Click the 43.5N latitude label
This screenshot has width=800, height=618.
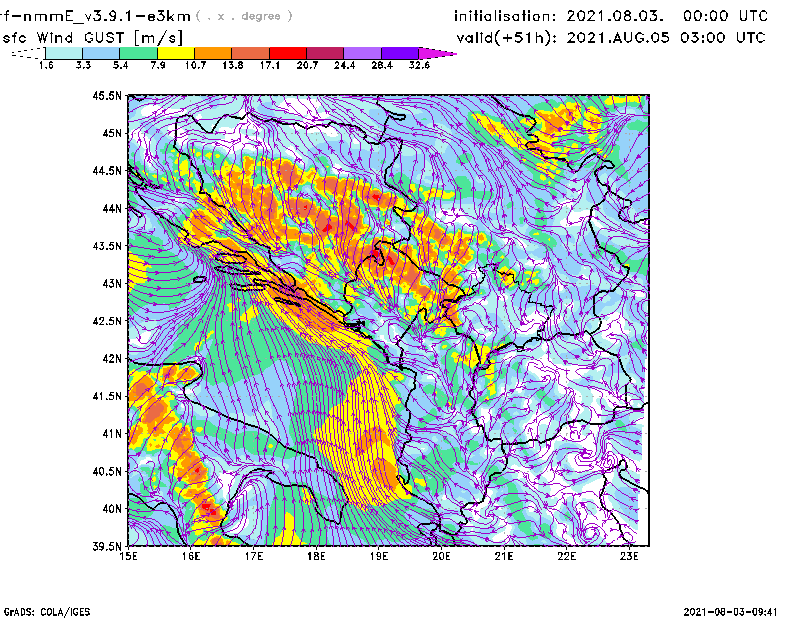tap(107, 246)
